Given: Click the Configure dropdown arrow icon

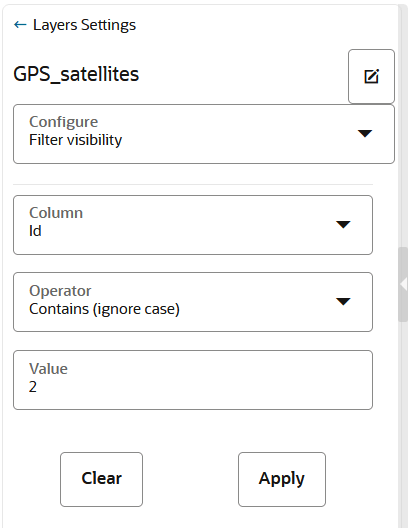Looking at the screenshot, I should [x=365, y=134].
